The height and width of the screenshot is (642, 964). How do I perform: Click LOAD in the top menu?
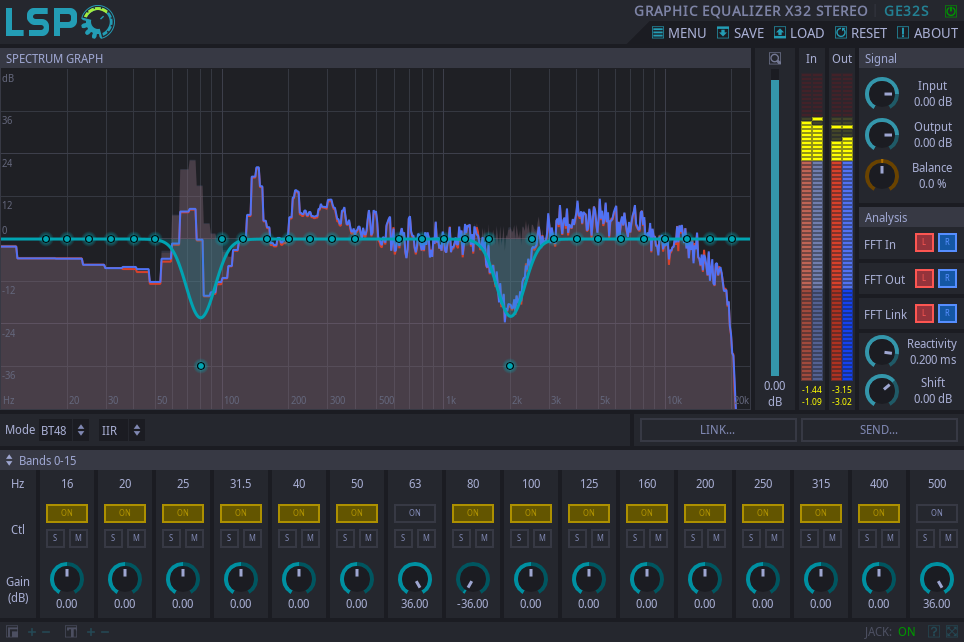click(799, 33)
